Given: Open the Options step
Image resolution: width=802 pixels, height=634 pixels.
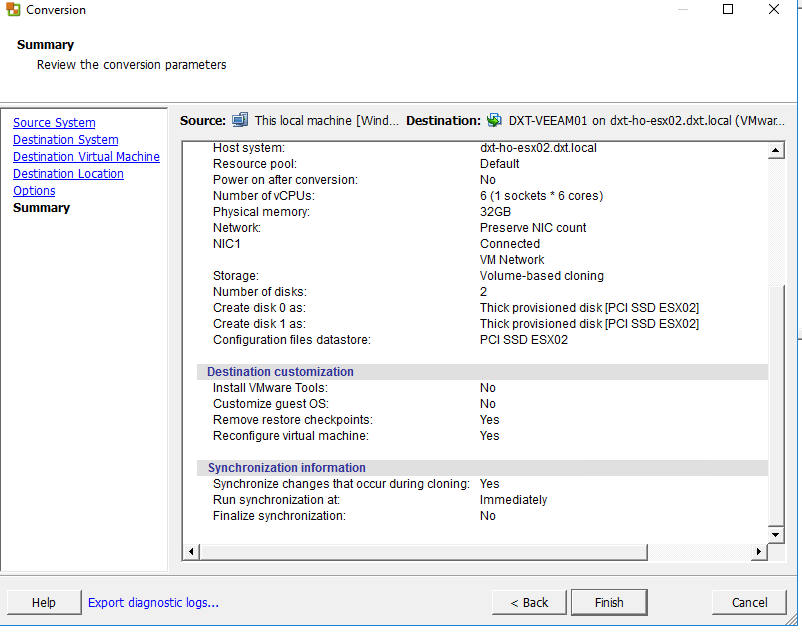Looking at the screenshot, I should [x=34, y=191].
